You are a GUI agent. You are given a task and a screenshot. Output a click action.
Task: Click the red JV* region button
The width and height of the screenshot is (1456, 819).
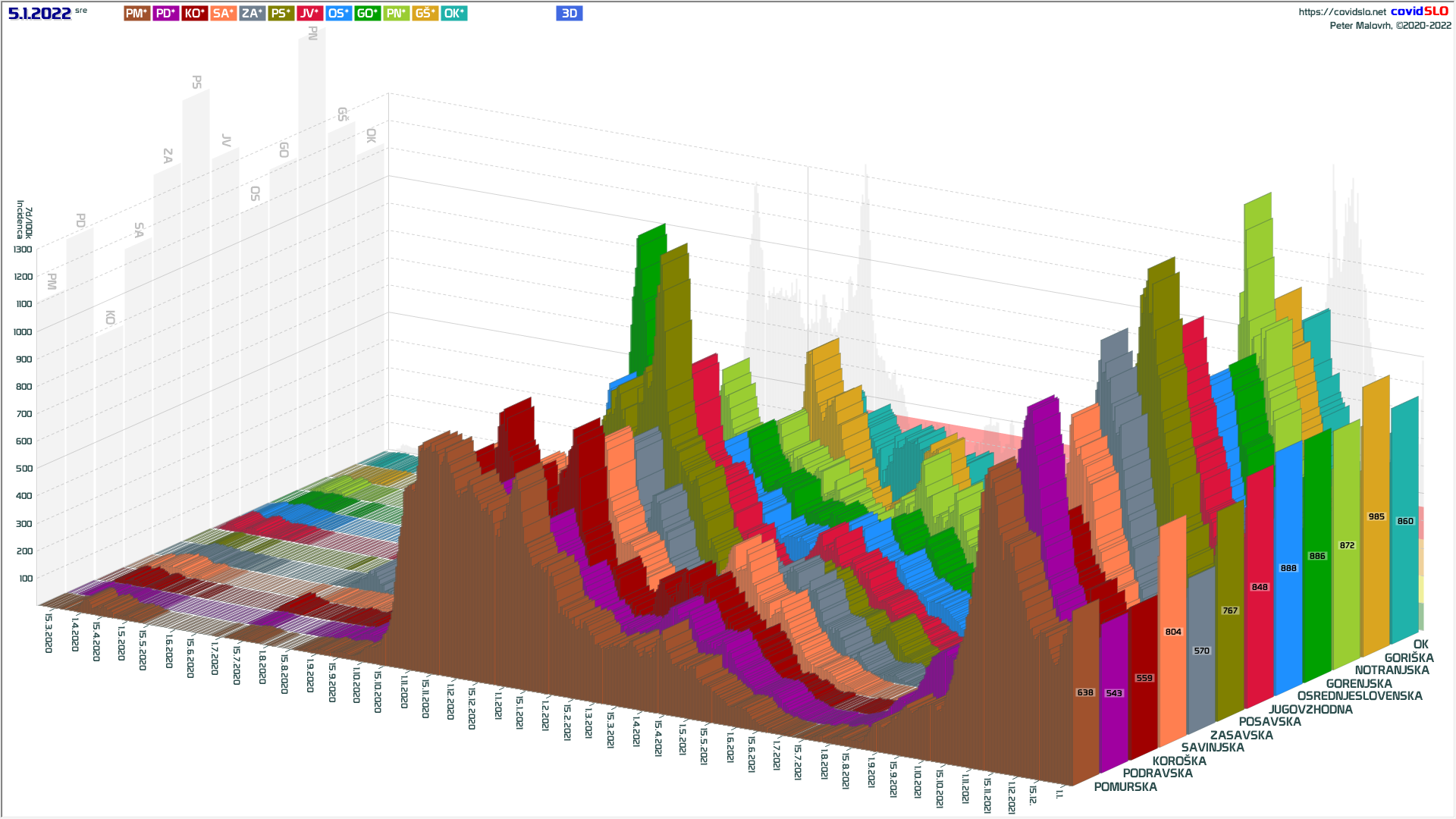[x=310, y=14]
